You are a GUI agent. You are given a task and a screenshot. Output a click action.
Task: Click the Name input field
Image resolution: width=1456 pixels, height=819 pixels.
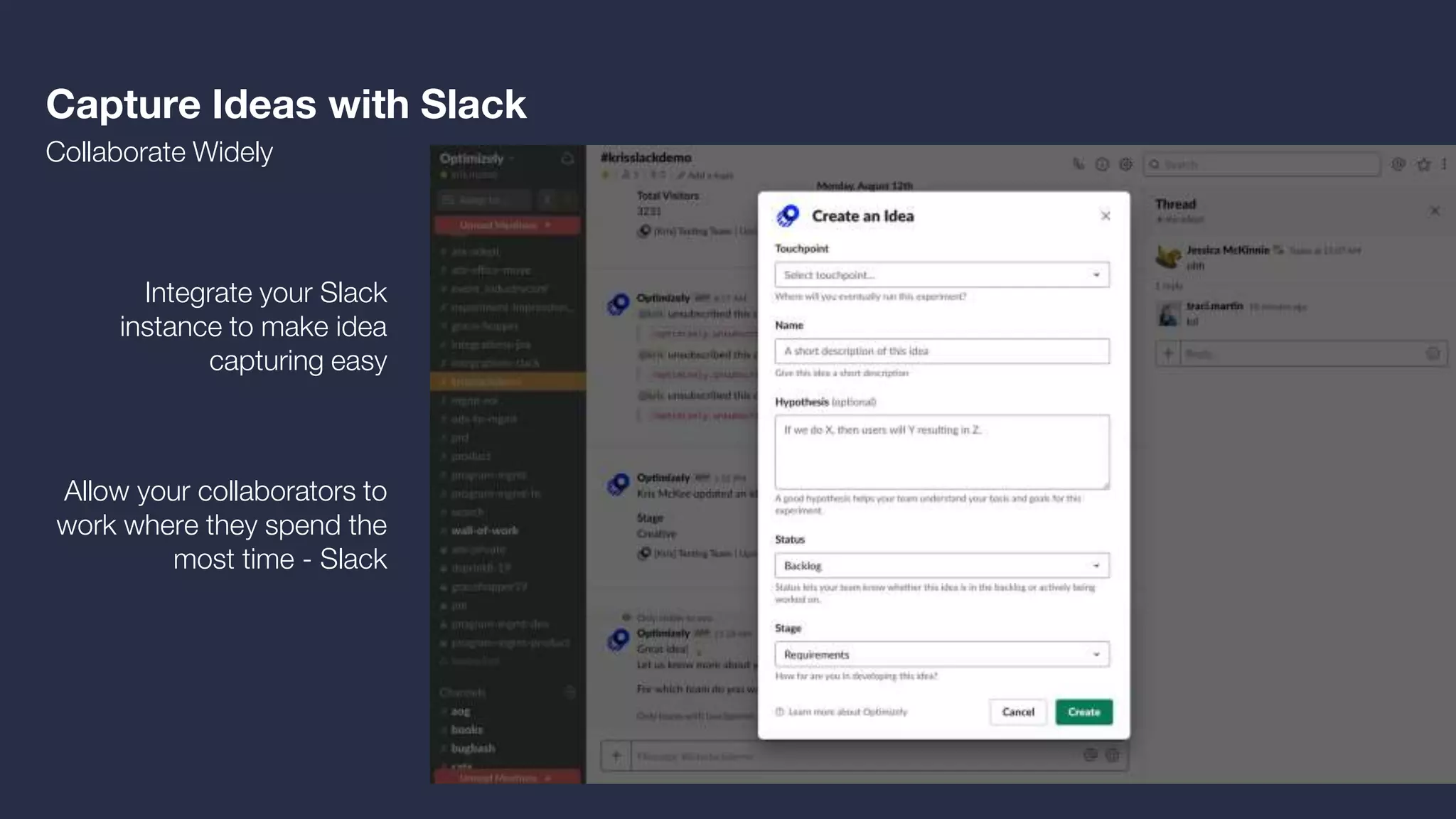point(942,351)
